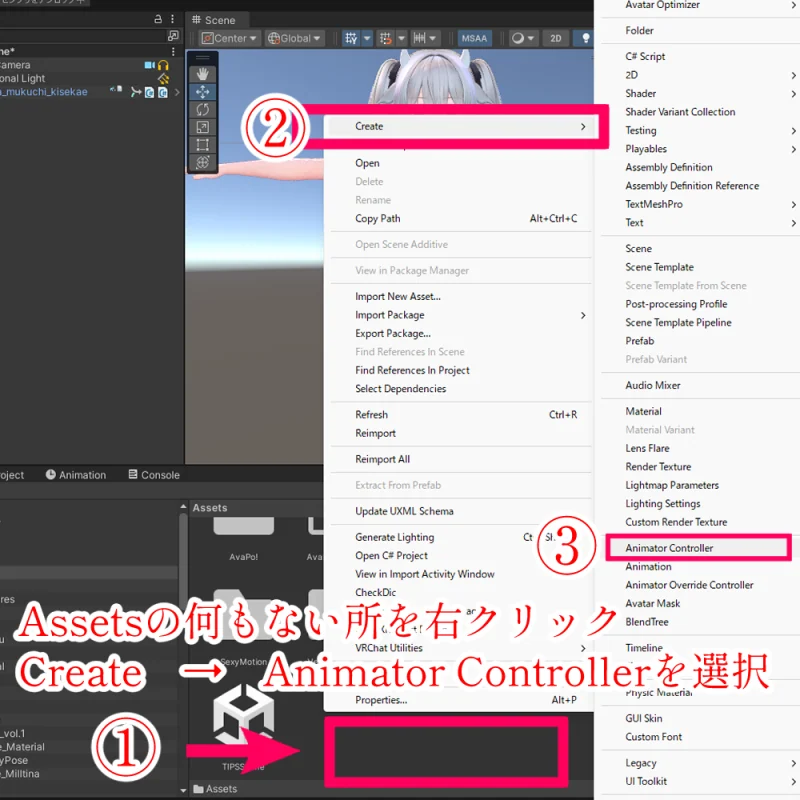Select the mukuchi_kisekae hierarchy object
Screen dimensions: 800x800
pyautogui.click(x=45, y=92)
